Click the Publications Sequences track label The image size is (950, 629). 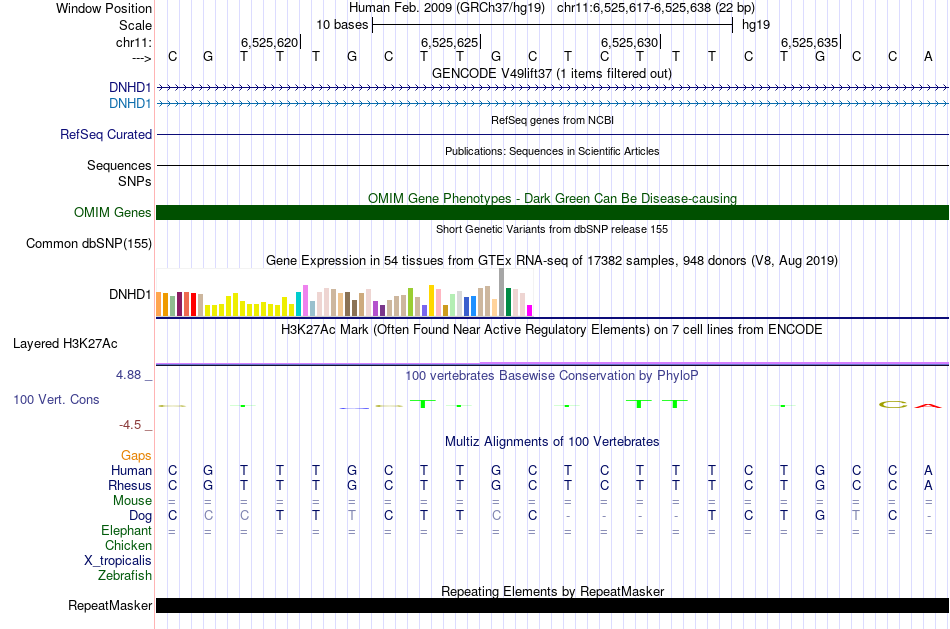click(x=119, y=165)
